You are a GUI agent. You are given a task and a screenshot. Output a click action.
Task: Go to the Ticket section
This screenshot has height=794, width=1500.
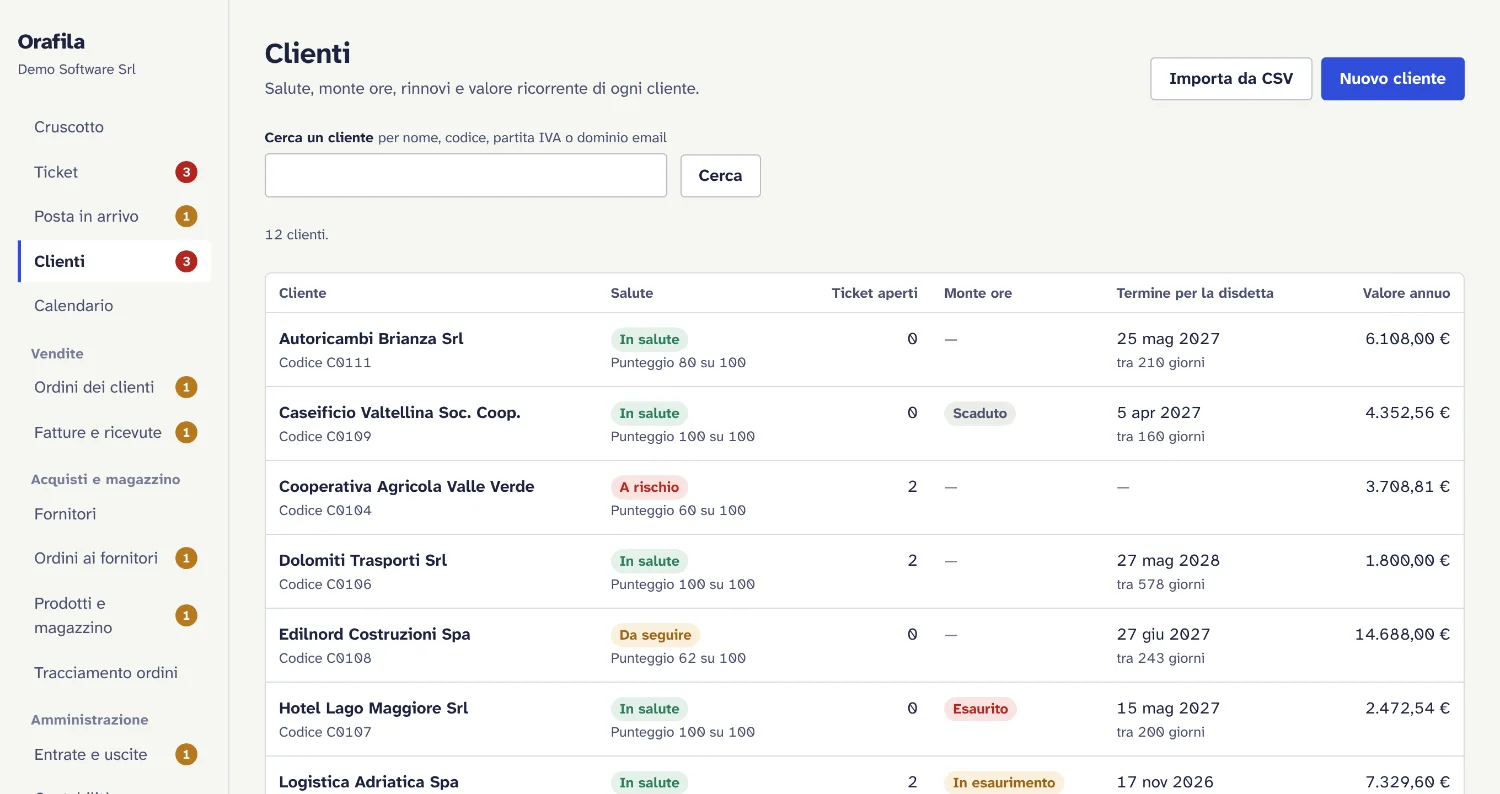point(114,172)
